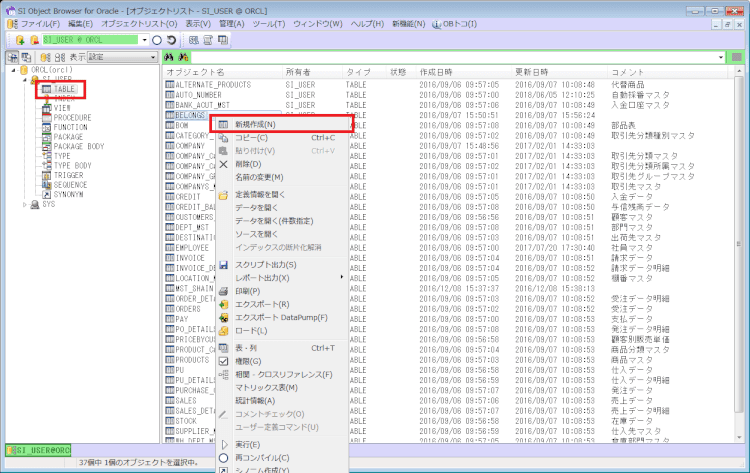Click the connect to database icon
Image resolution: width=750 pixels, height=473 pixels.
click(x=20, y=40)
